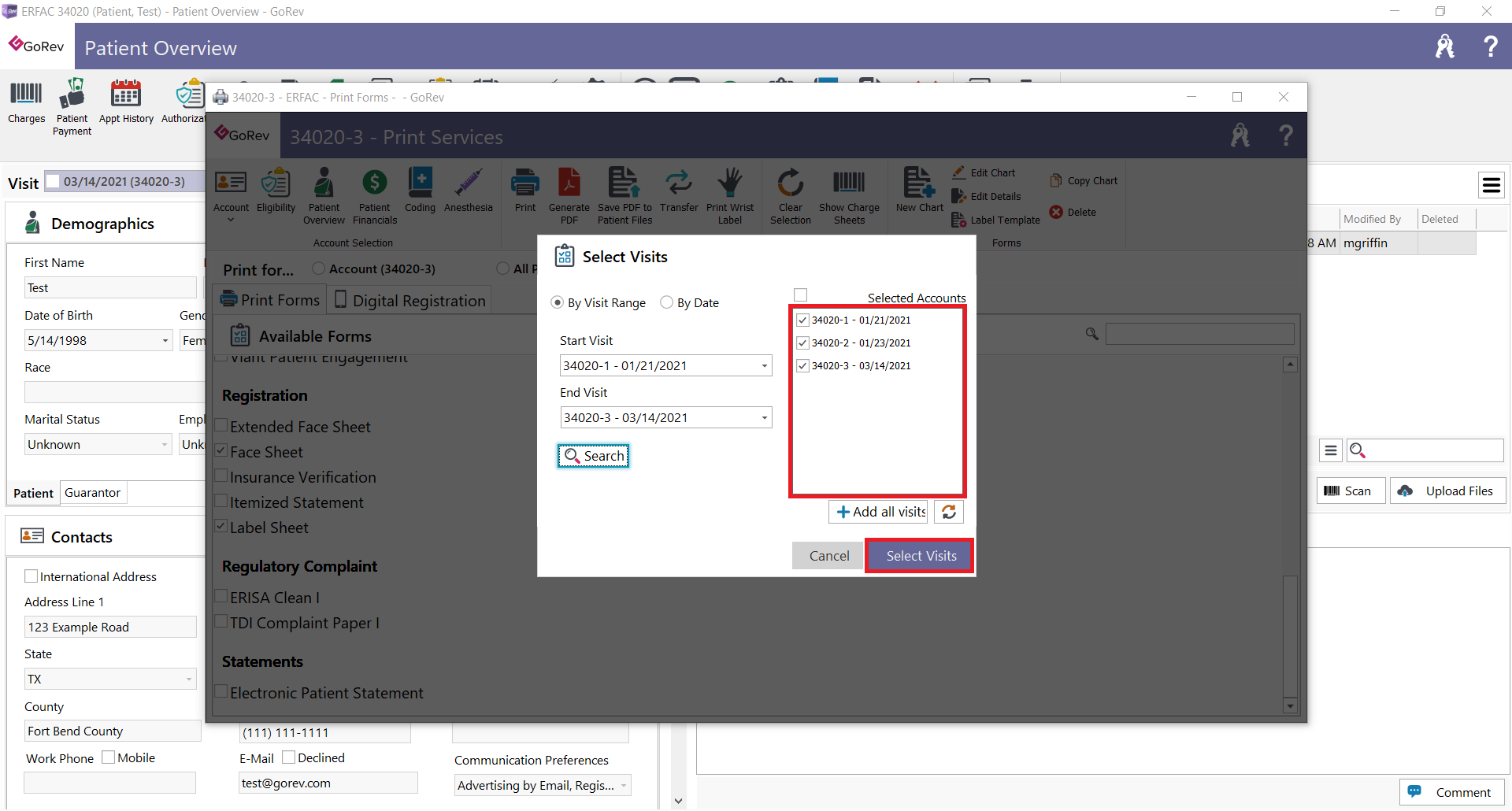This screenshot has height=811, width=1512.
Task: Uncheck visit 34020-1 - 01/21/2021
Action: coord(802,320)
